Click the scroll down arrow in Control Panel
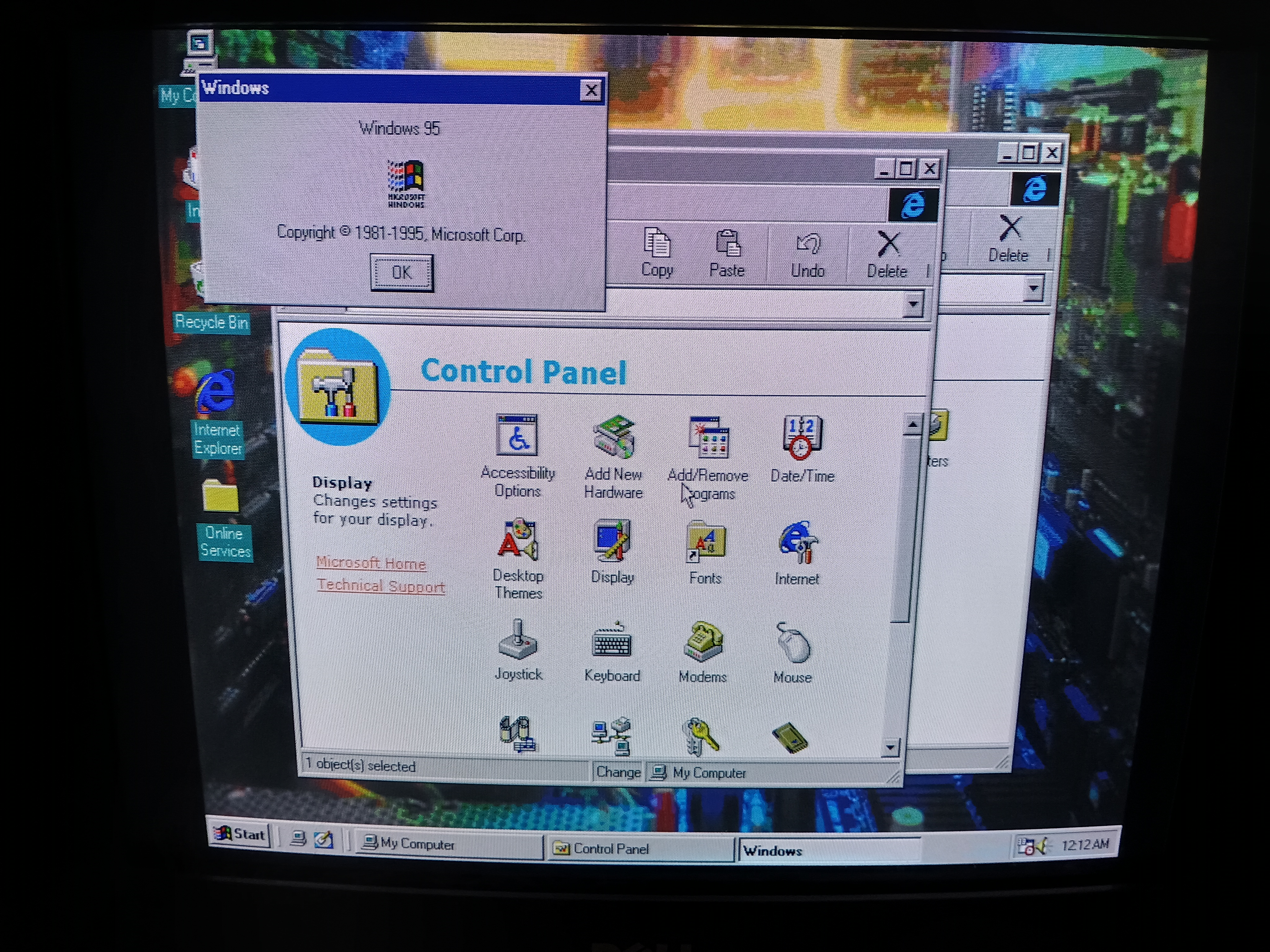This screenshot has width=1270, height=952. point(890,747)
